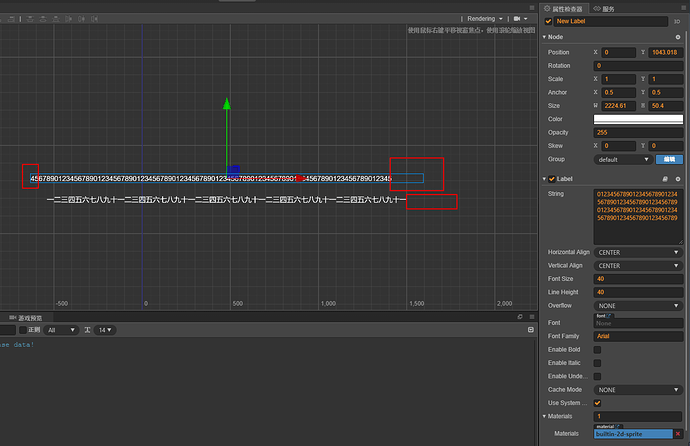This screenshot has height=446, width=690.
Task: Collapse the Node section
Action: pyautogui.click(x=544, y=37)
